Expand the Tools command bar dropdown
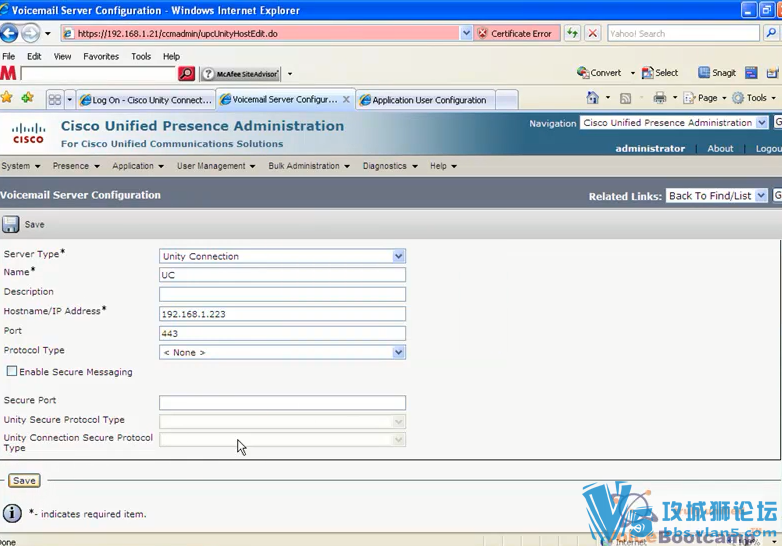Viewport: 782px width, 546px height. pyautogui.click(x=774, y=98)
